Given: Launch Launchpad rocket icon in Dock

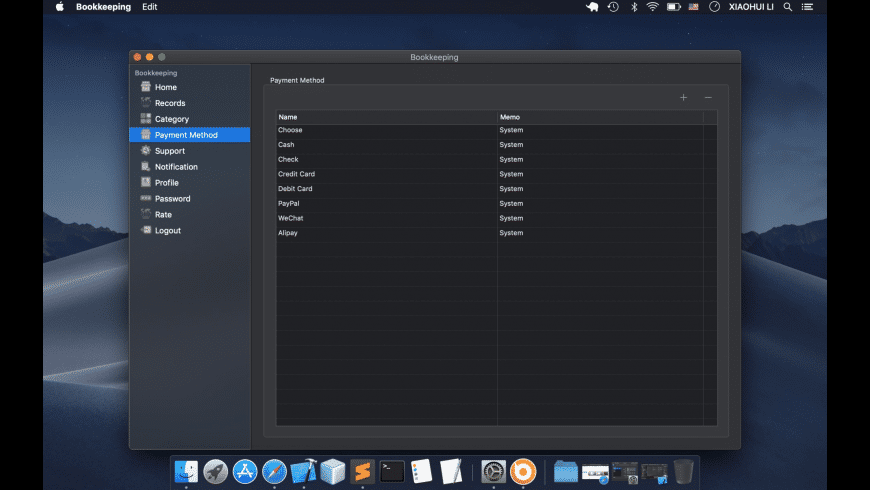Looking at the screenshot, I should 215,472.
